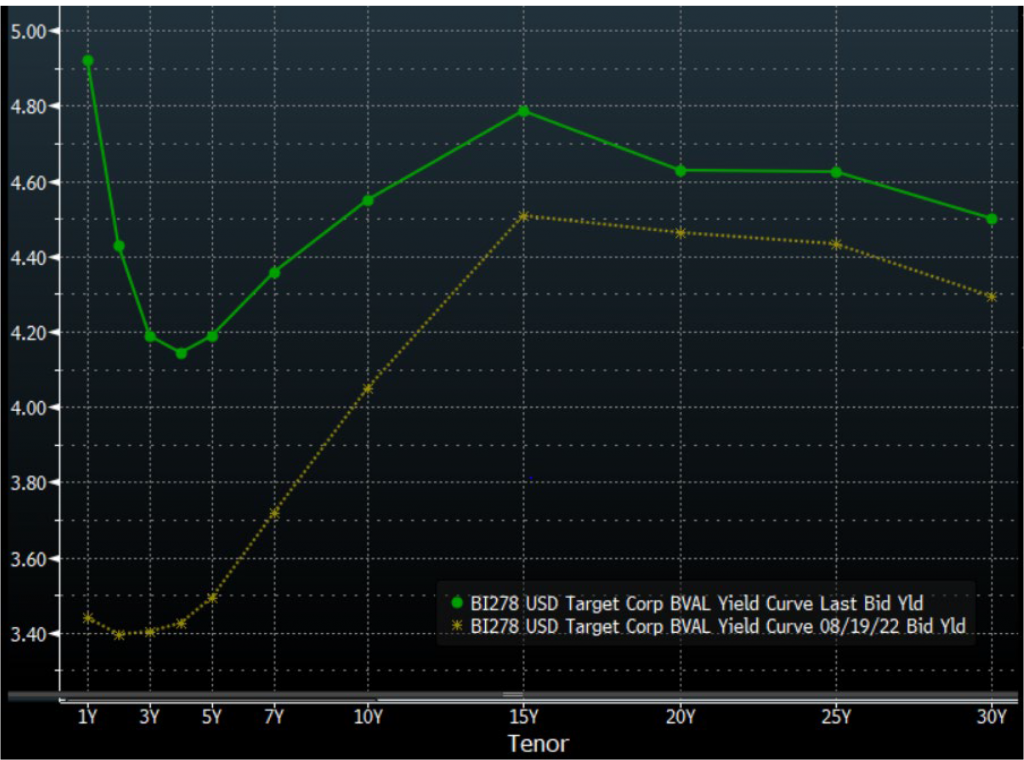
Task: Toggle the Last Bid Yld legend series
Action: point(696,602)
